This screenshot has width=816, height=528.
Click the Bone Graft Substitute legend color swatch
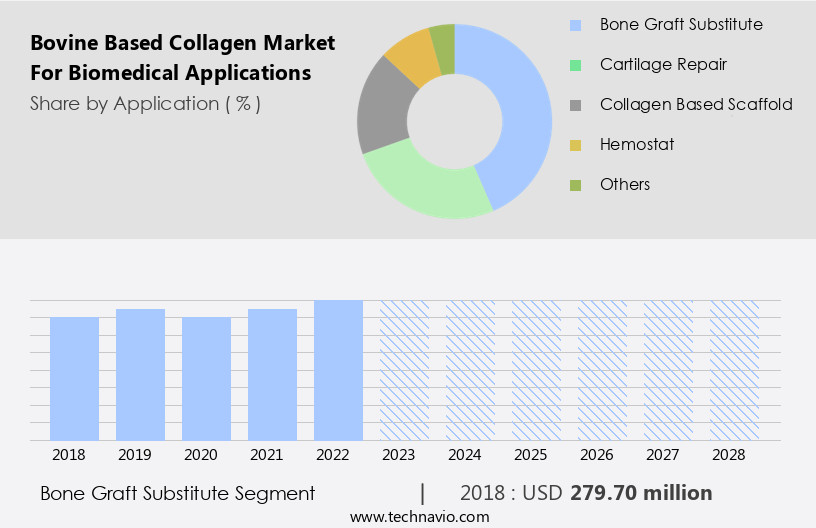[x=575, y=24]
